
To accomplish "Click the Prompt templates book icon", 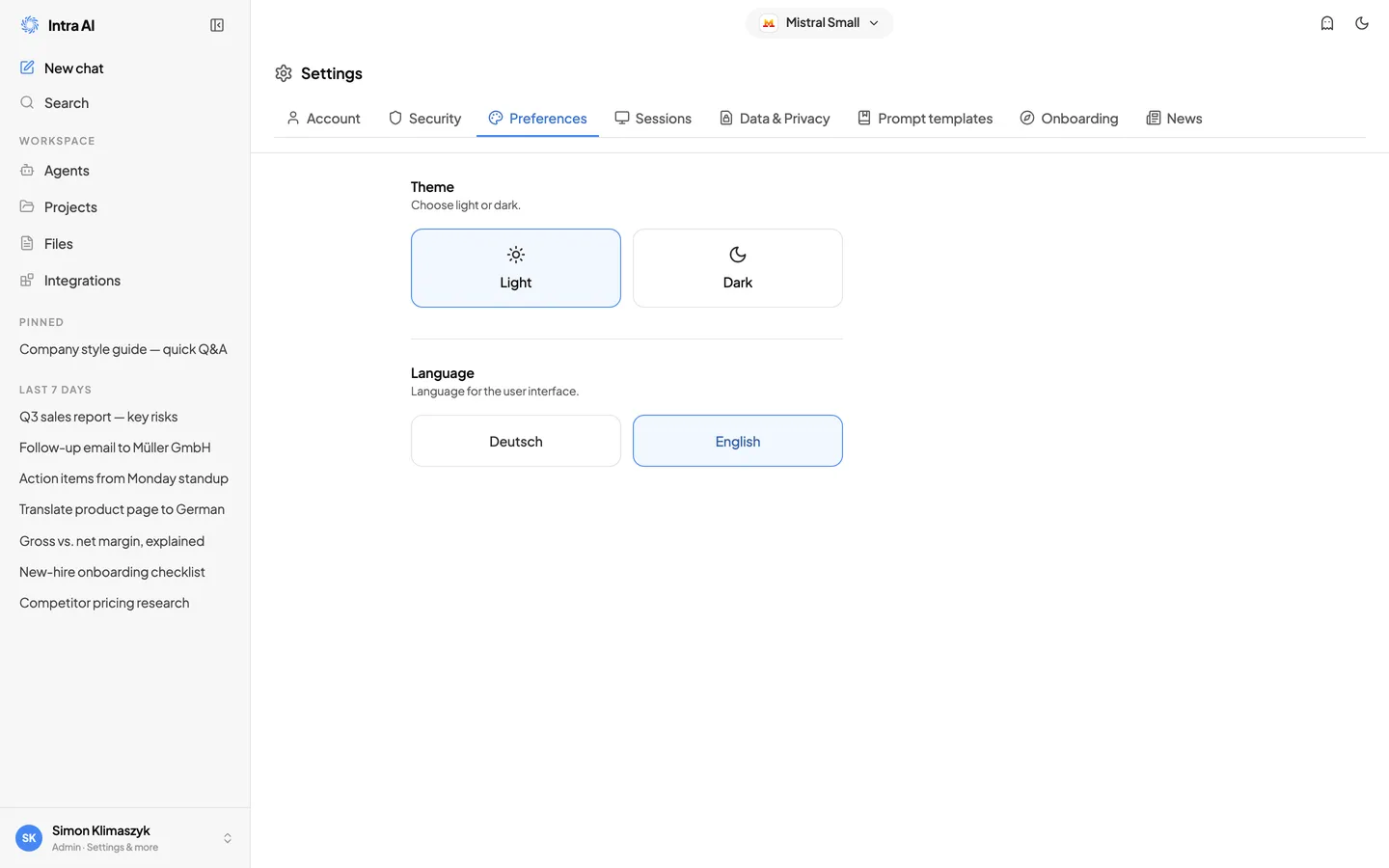I will [864, 118].
